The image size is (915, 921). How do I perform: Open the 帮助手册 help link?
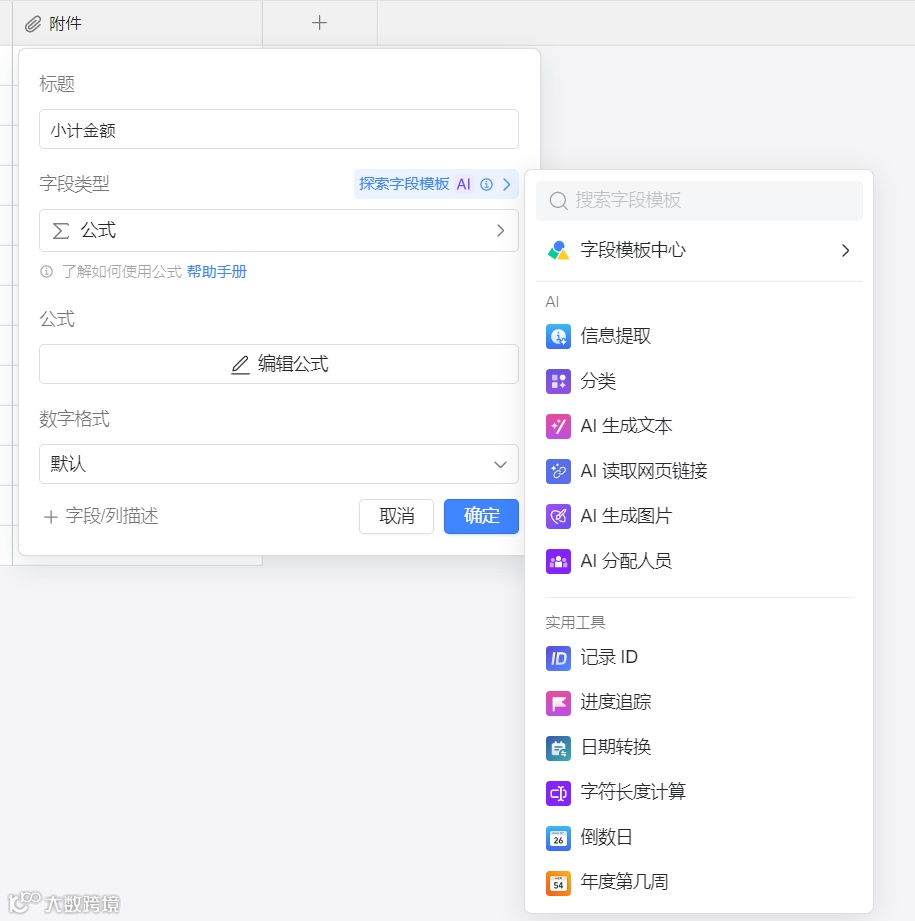(217, 271)
